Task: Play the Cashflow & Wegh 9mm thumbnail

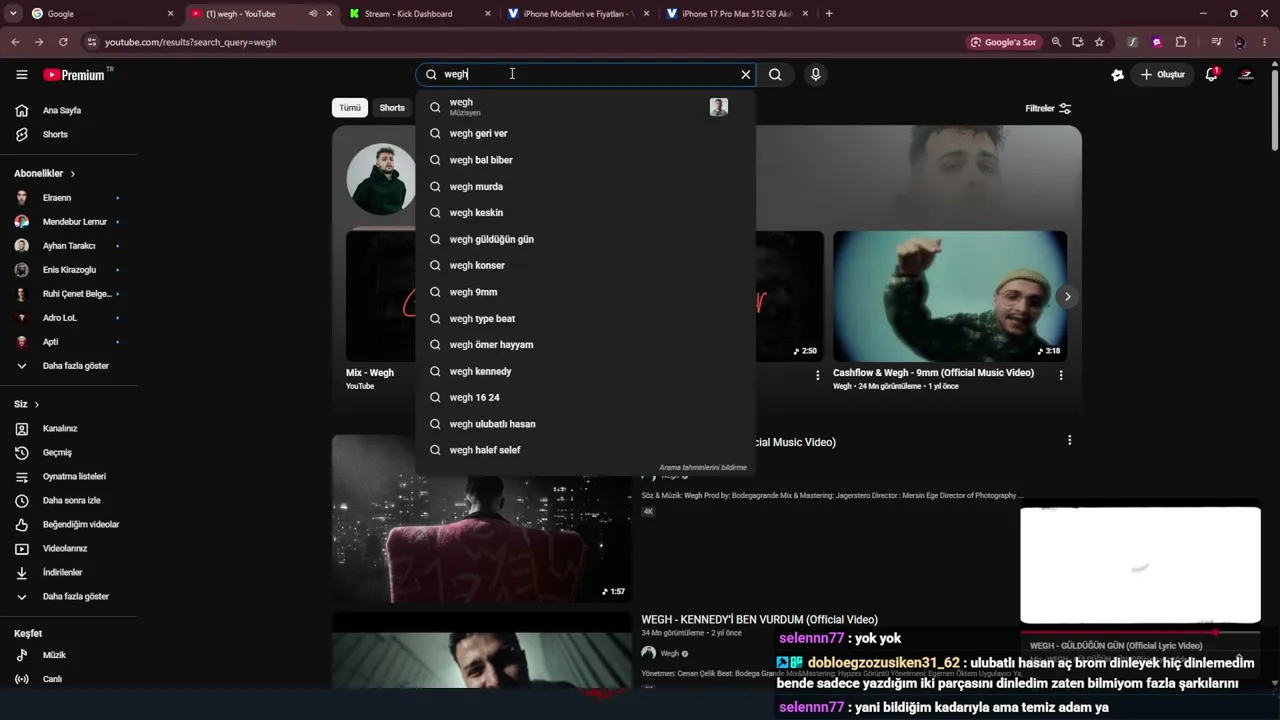Action: (x=950, y=296)
